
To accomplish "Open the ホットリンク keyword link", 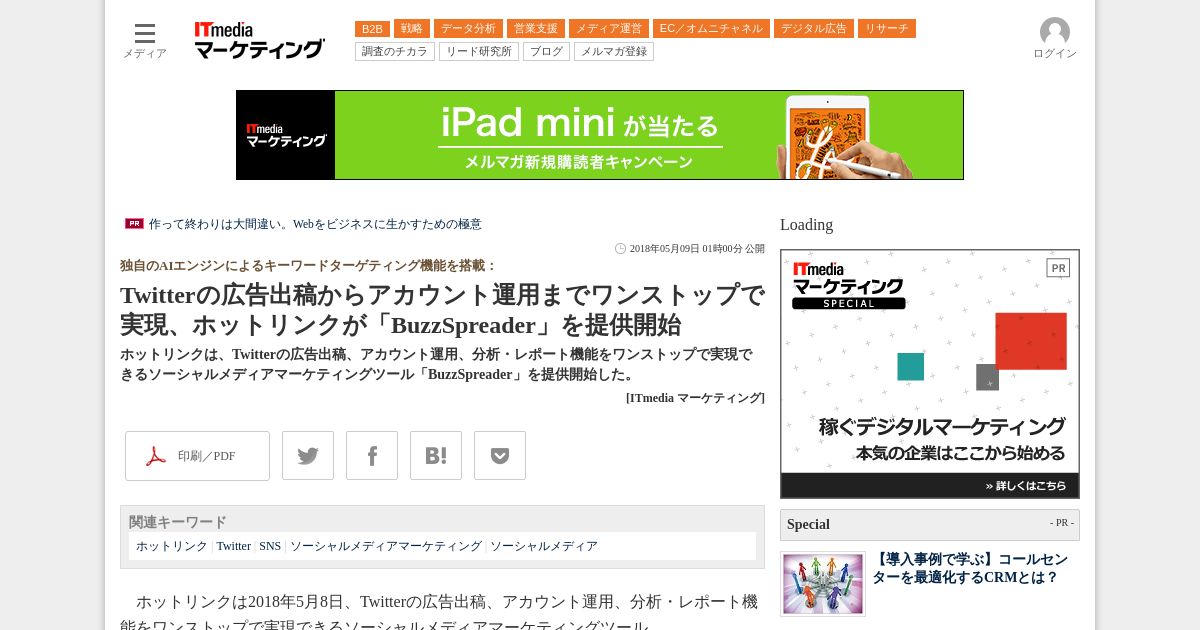I will [x=172, y=546].
